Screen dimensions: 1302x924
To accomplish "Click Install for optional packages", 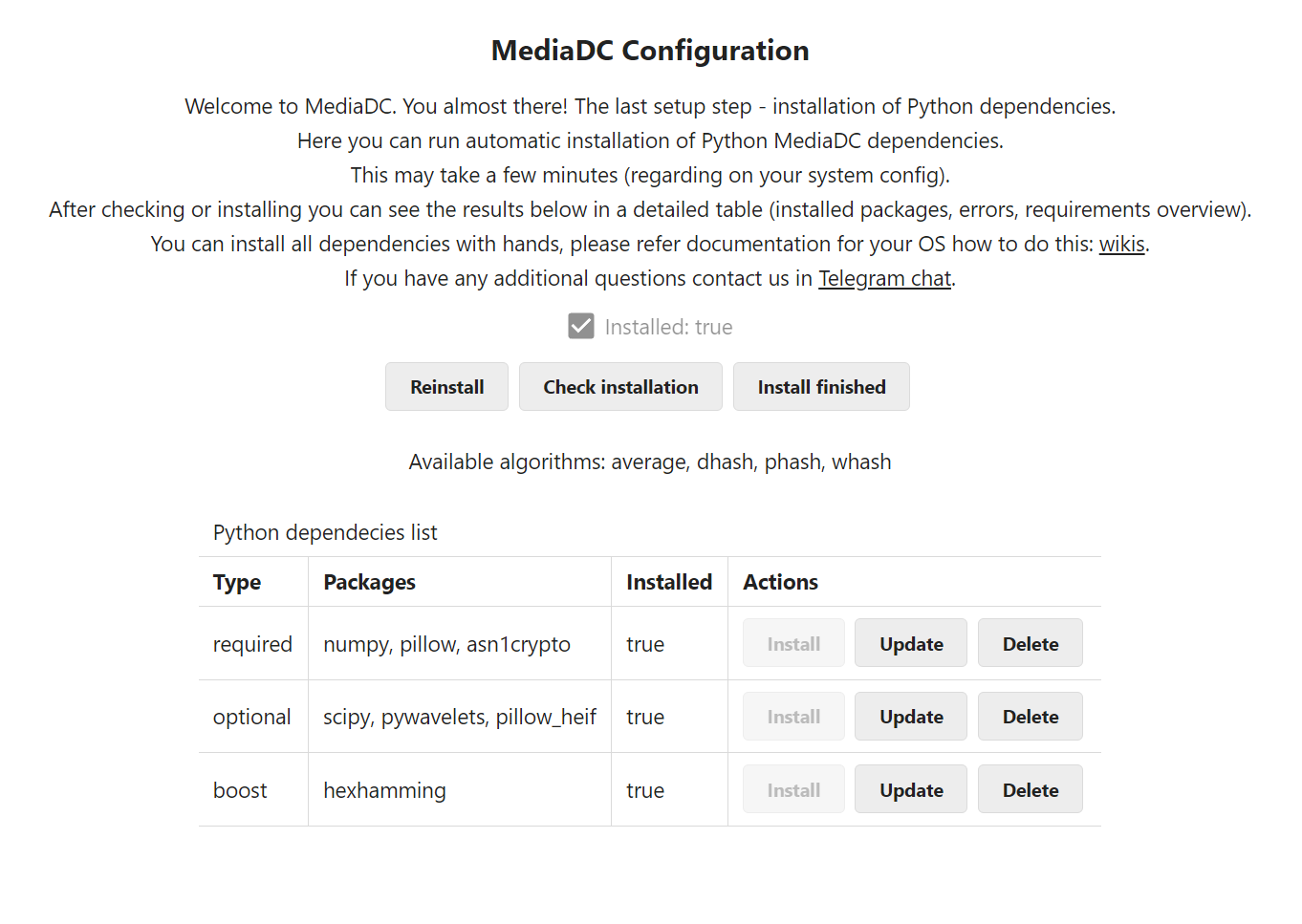I will point(793,717).
